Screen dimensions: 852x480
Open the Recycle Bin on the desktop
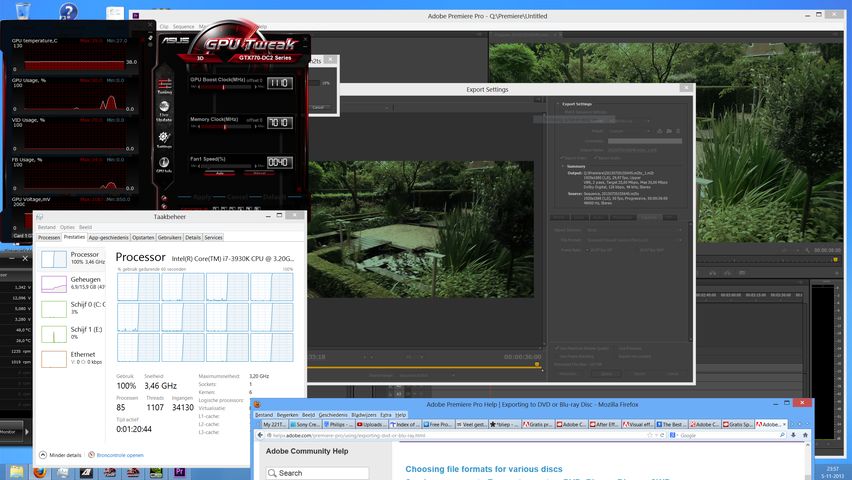coord(23,10)
